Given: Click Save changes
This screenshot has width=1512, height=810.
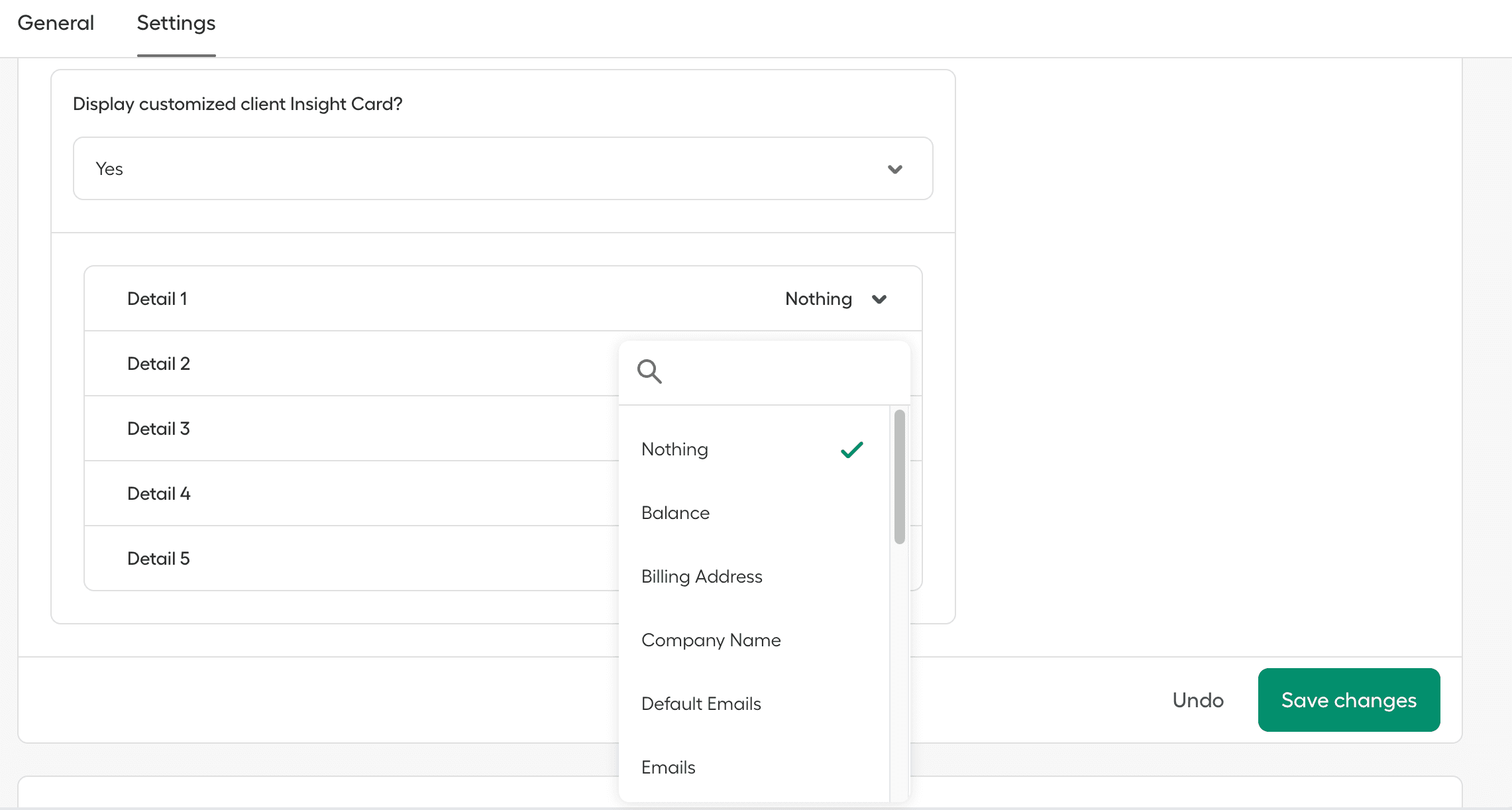Looking at the screenshot, I should click(x=1348, y=700).
